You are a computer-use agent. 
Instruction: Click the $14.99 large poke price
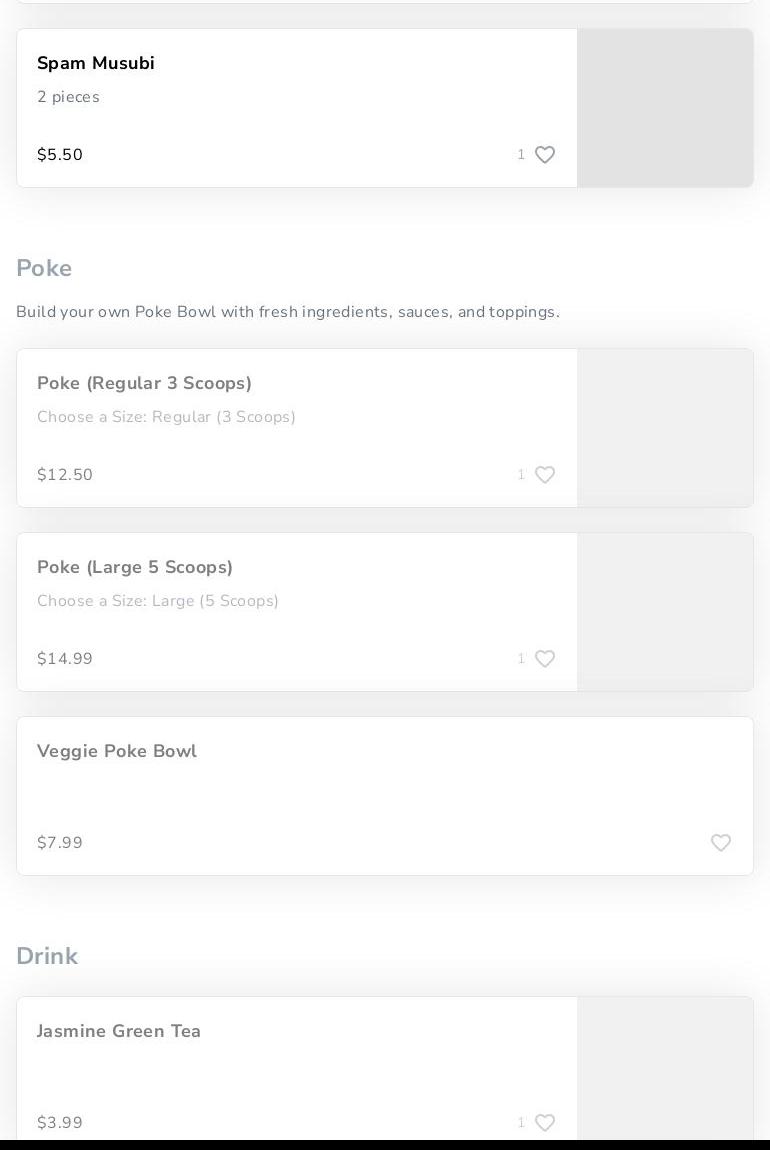click(x=65, y=659)
